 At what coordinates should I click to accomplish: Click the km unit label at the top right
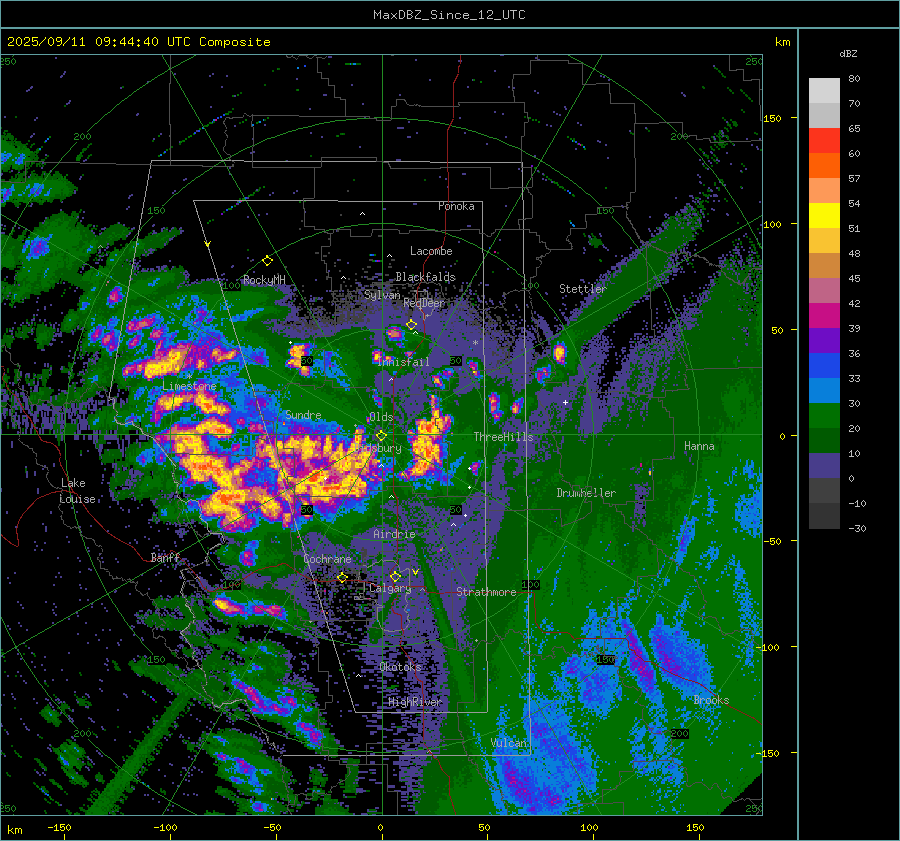point(782,42)
